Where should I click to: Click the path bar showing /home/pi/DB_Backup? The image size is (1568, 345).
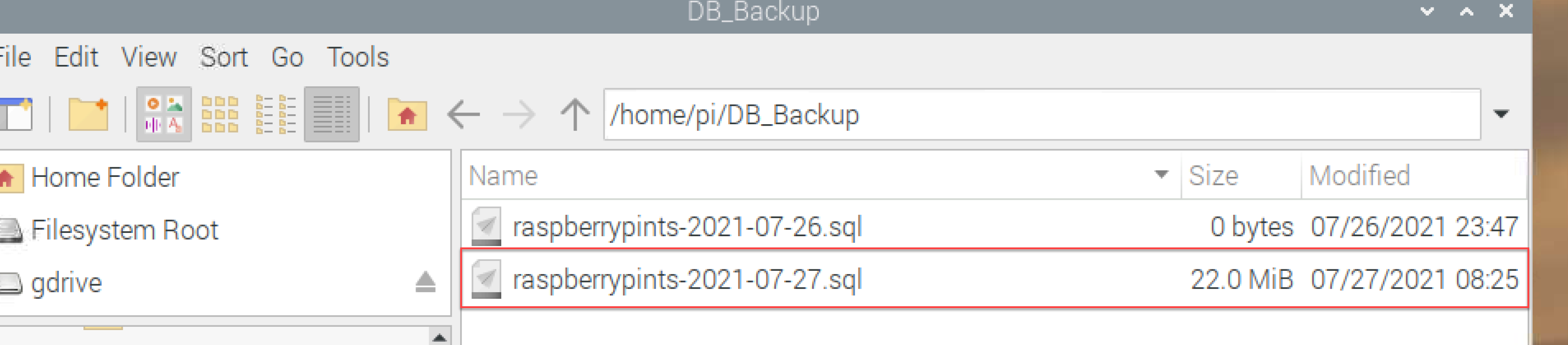1042,114
